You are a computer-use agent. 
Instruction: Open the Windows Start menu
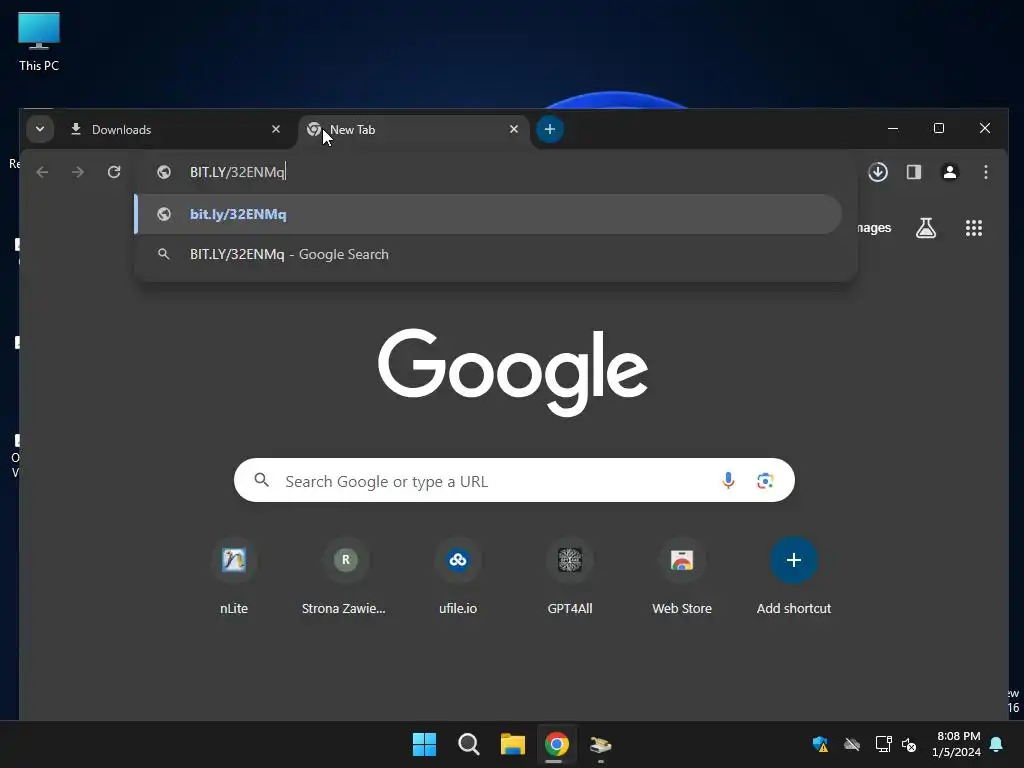tap(424, 744)
